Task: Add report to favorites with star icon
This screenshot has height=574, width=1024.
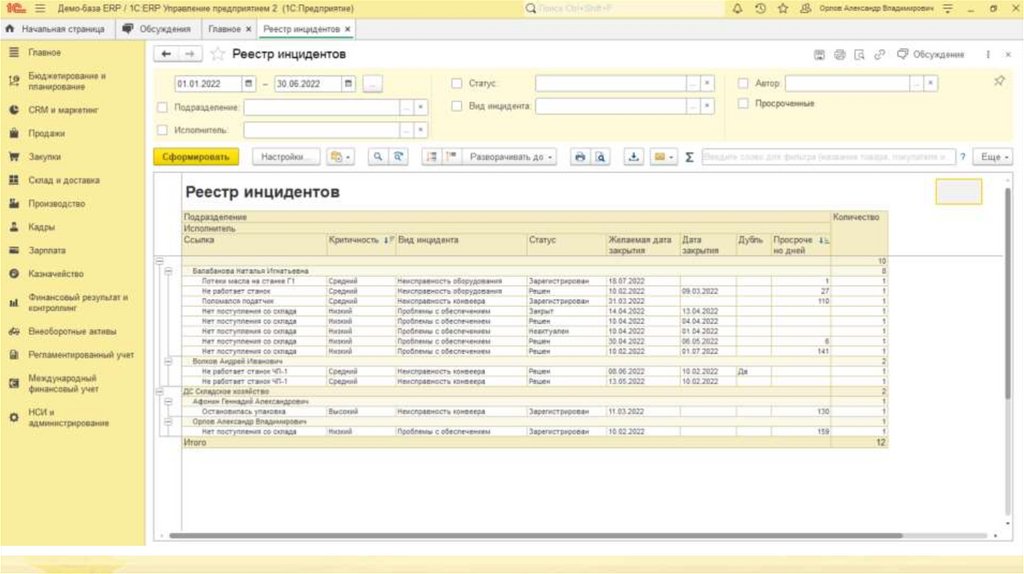Action: [217, 54]
